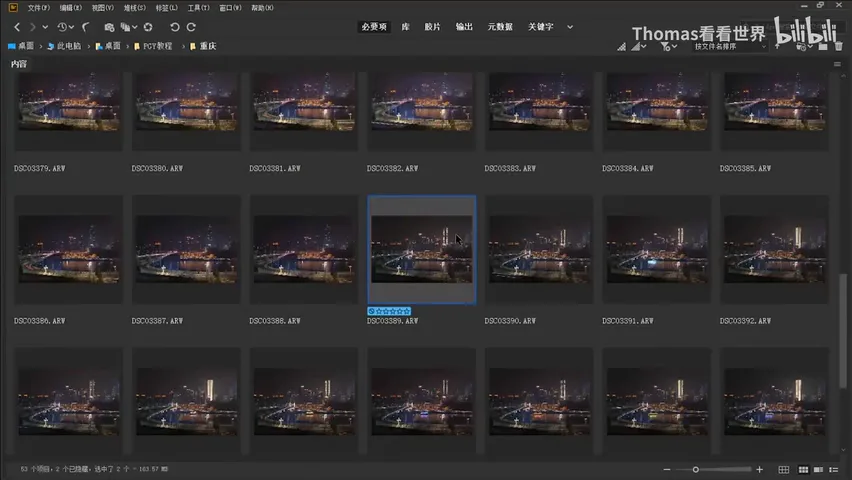Image resolution: width=852 pixels, height=480 pixels.
Task: Click the Bridge application logo icon
Action: [x=13, y=8]
